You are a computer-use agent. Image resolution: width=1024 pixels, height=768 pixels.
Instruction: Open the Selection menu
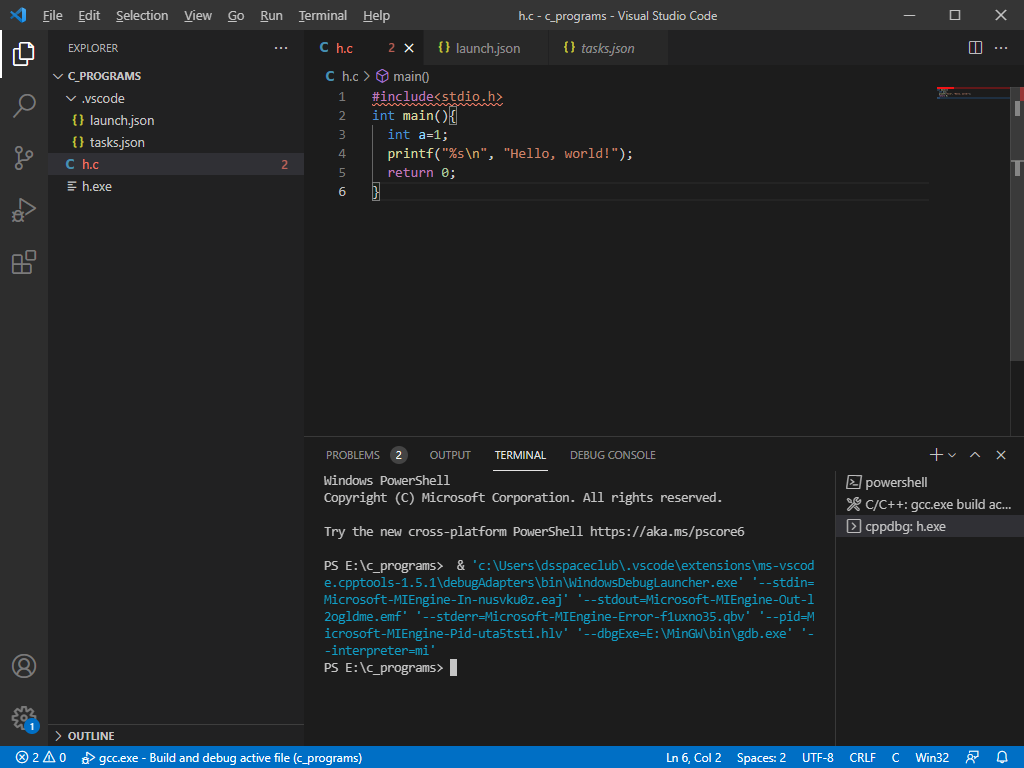(x=142, y=15)
